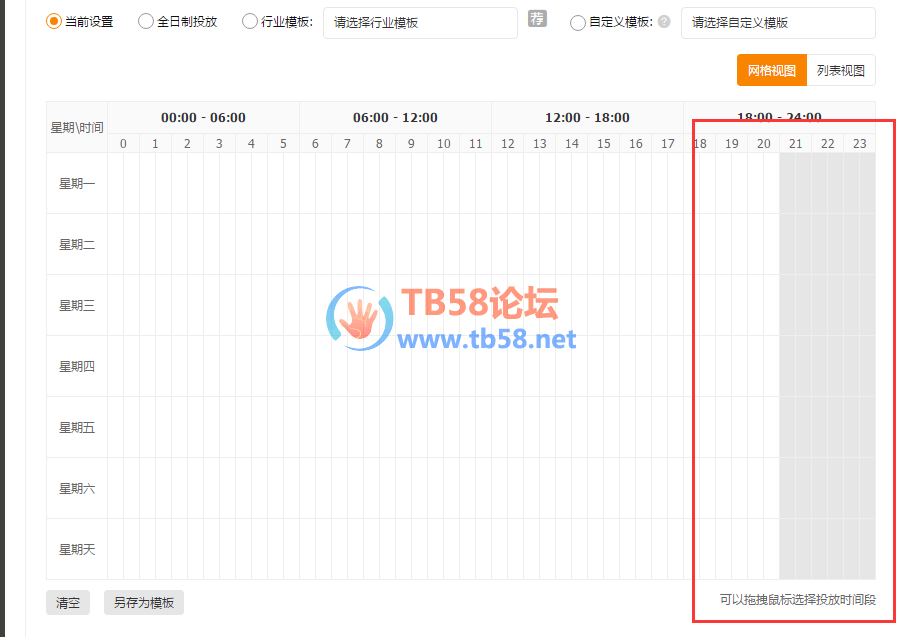Click the hour 0 column header
The width and height of the screenshot is (906, 637).
[x=123, y=144]
